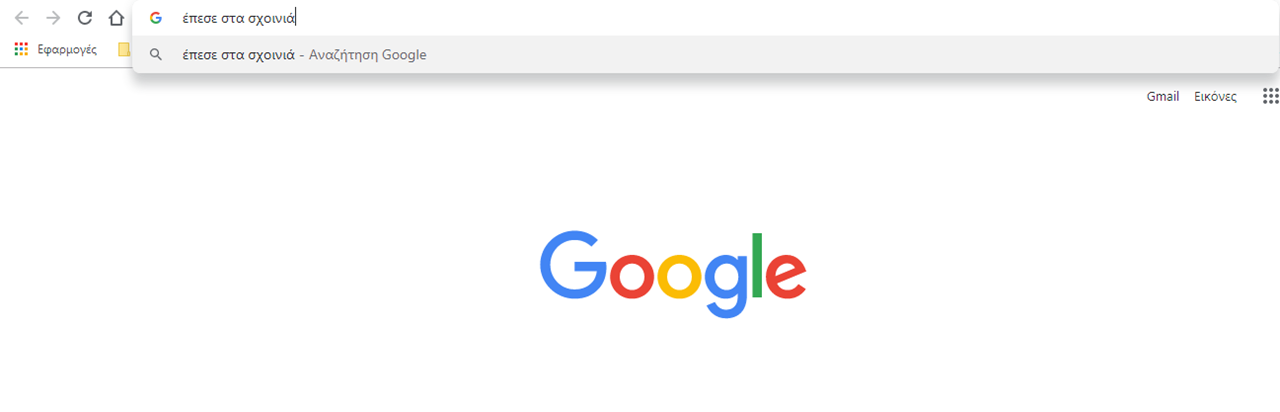Click the blue capital G of logo

click(574, 265)
